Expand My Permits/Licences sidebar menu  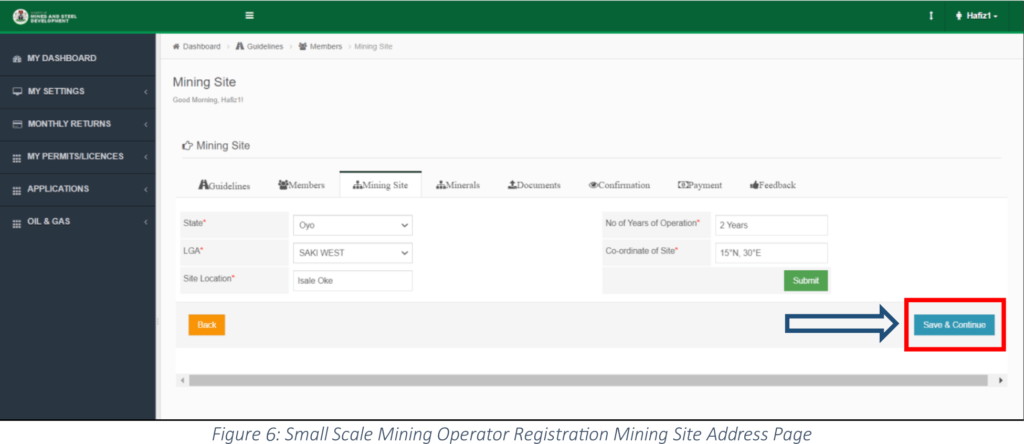[x=75, y=156]
